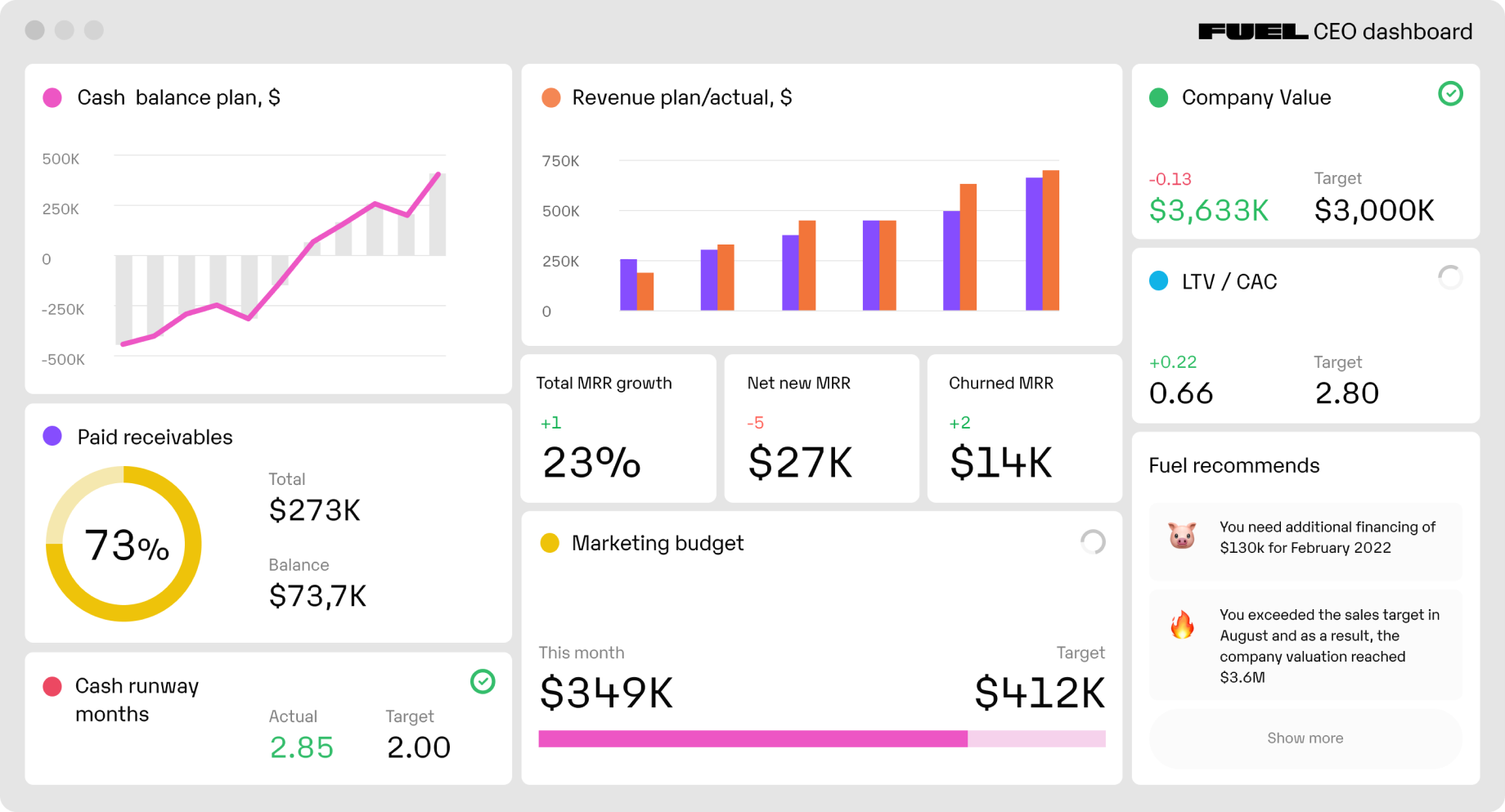Click the Fuel recommends heading
Viewport: 1505px width, 812px height.
[1234, 466]
